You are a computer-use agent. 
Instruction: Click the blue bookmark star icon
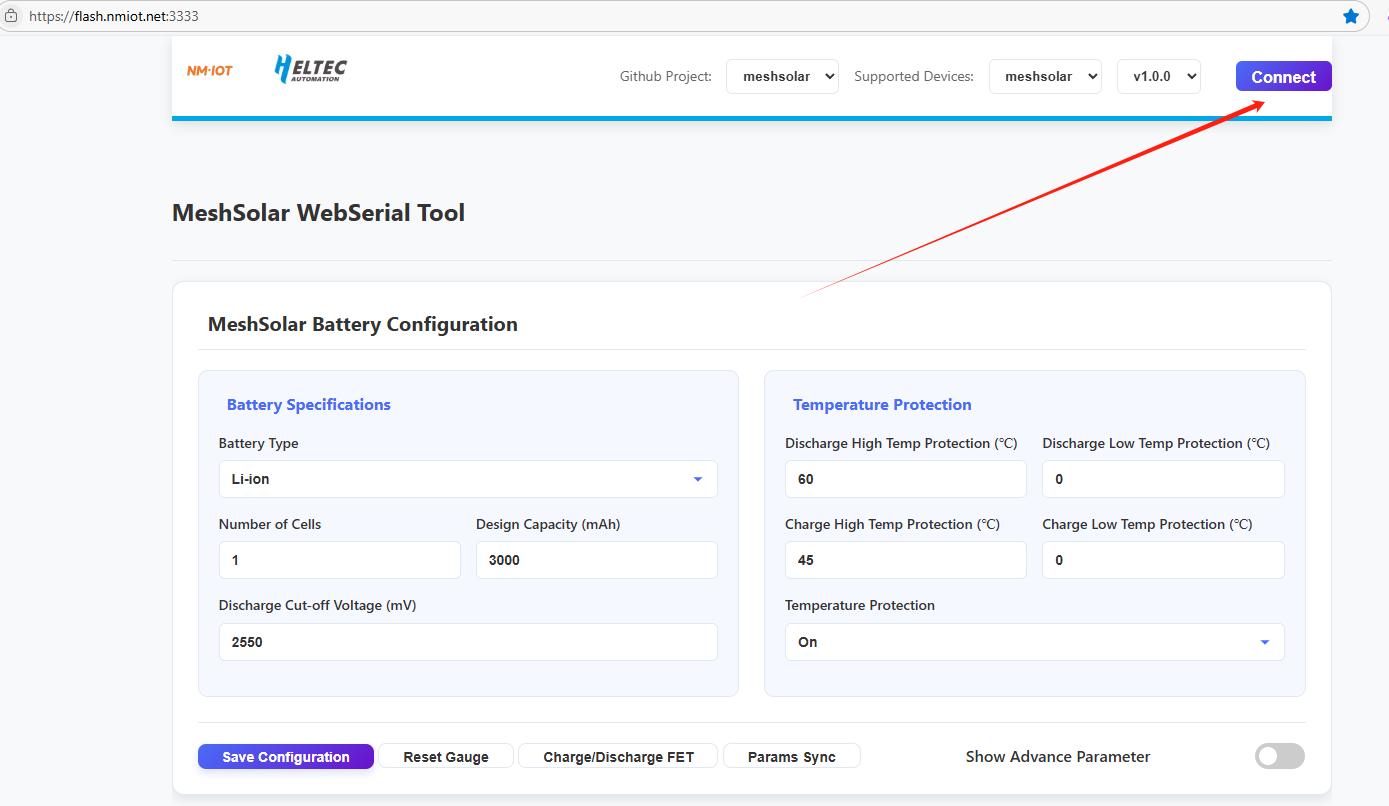click(1351, 16)
